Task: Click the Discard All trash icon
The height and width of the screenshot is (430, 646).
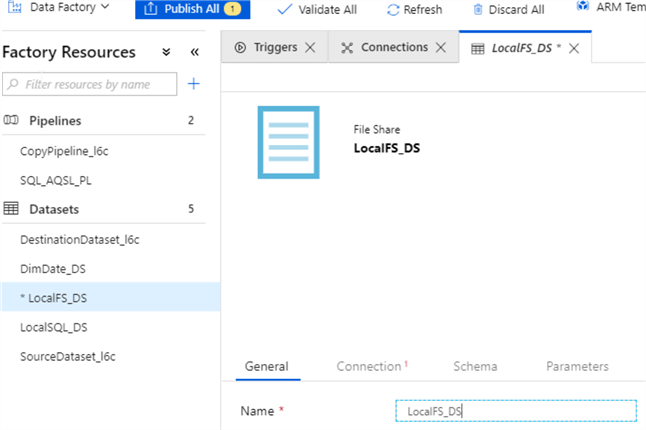Action: tap(478, 9)
